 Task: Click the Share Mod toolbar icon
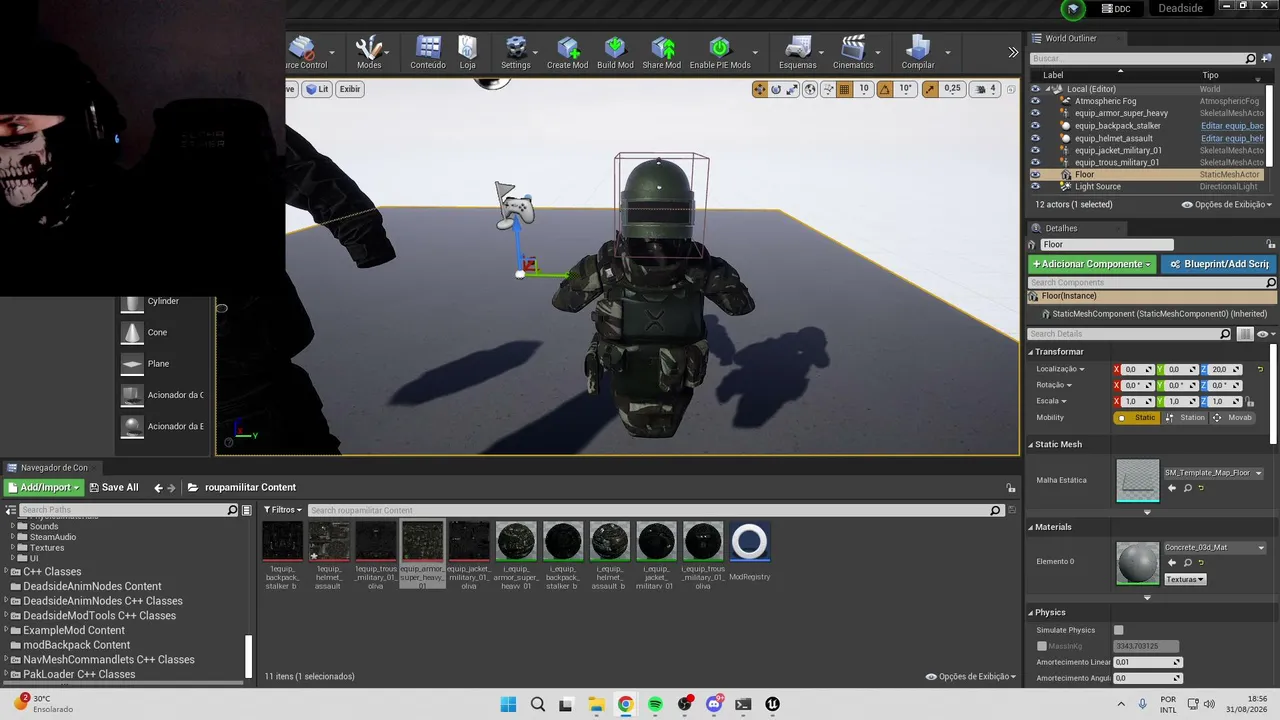662,52
